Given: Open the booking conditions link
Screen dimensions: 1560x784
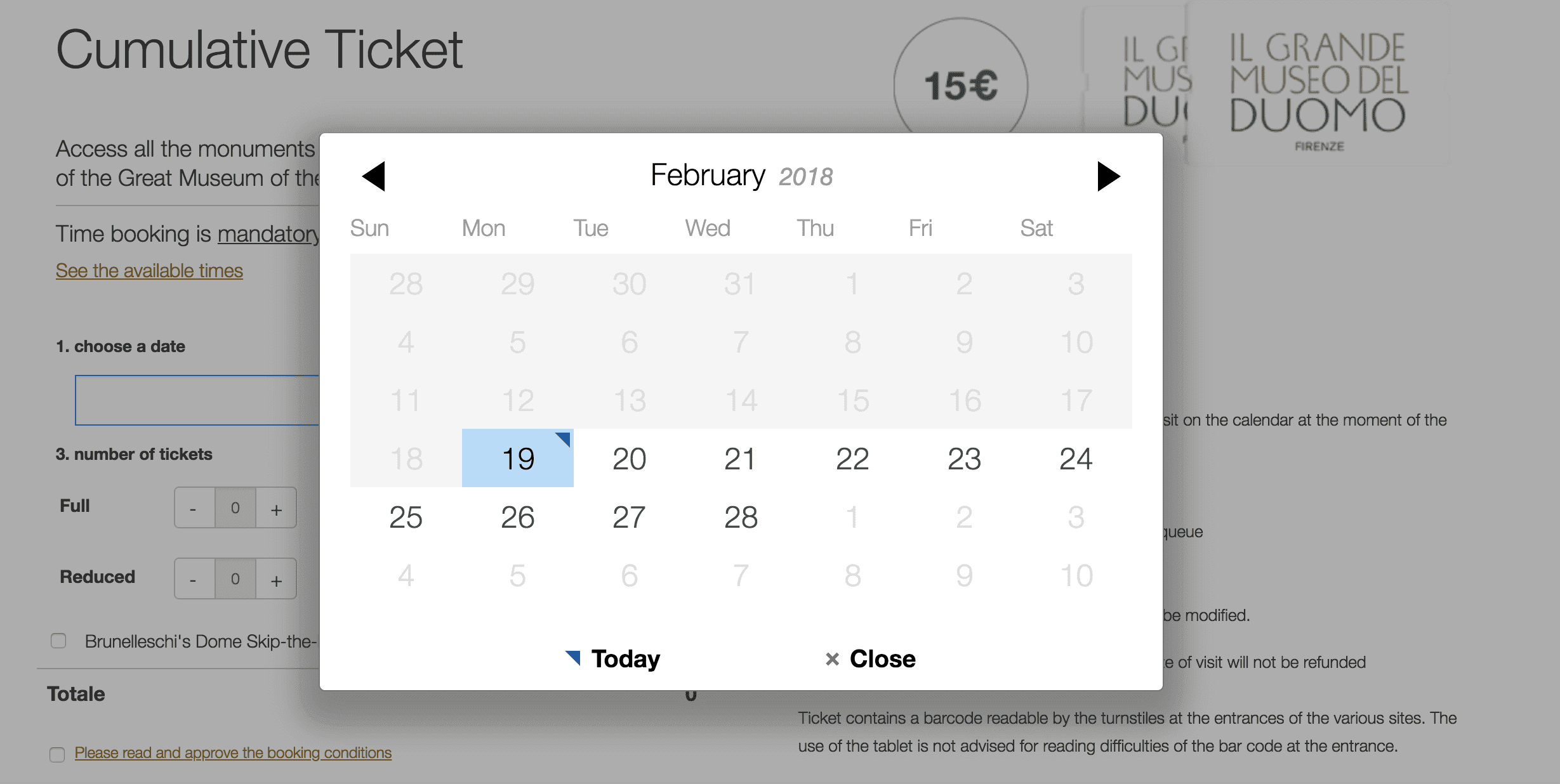Looking at the screenshot, I should [x=233, y=753].
